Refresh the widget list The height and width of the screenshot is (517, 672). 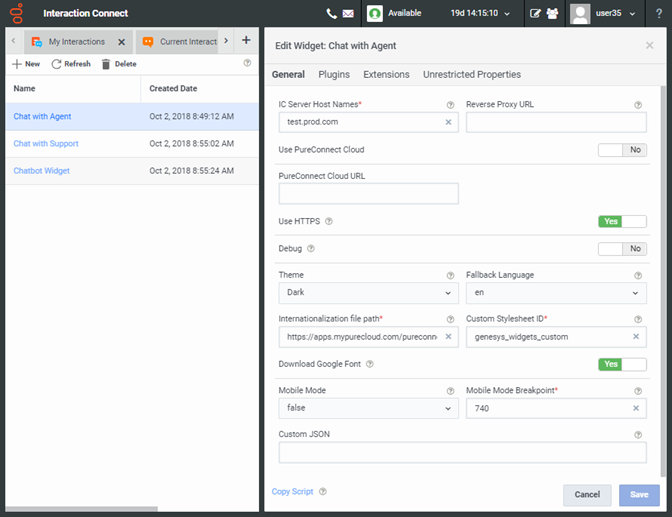tap(71, 64)
